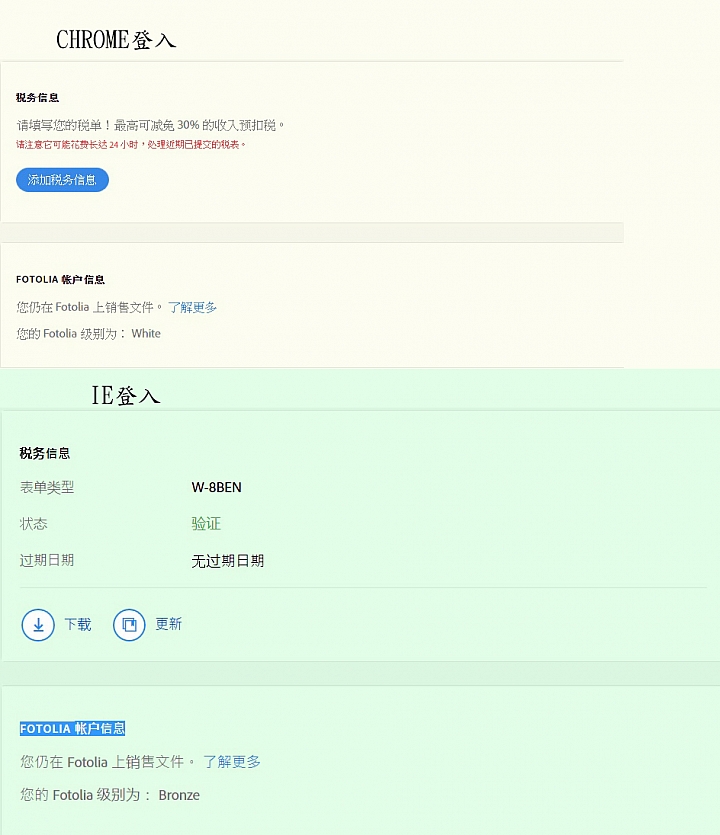Click the red 24 小时 notice text

click(130, 144)
